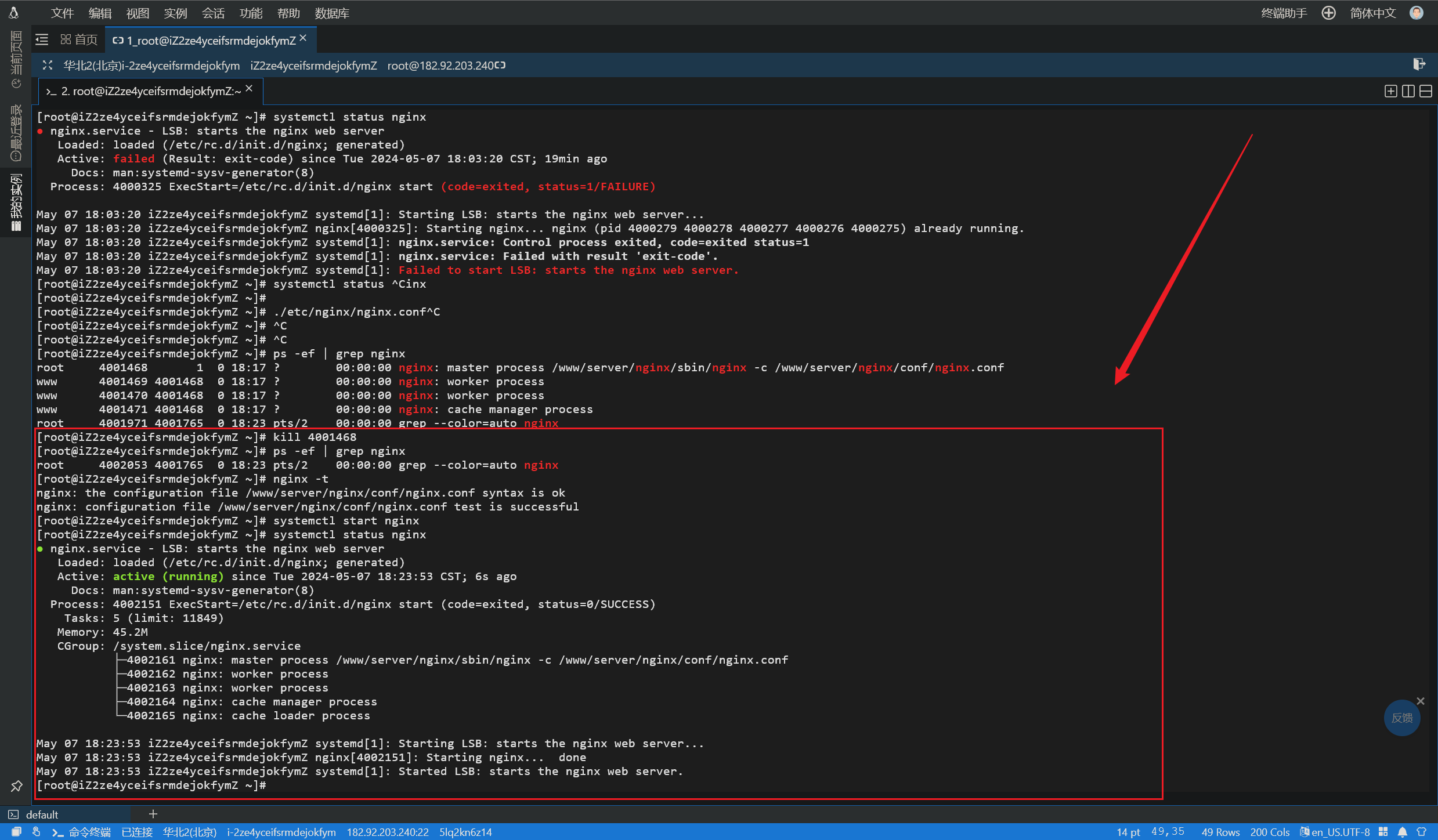This screenshot has height=840, width=1438.
Task: Click region label 华北2(北京)i-2ze4yceifsrmdejokfym
Action: coord(151,66)
